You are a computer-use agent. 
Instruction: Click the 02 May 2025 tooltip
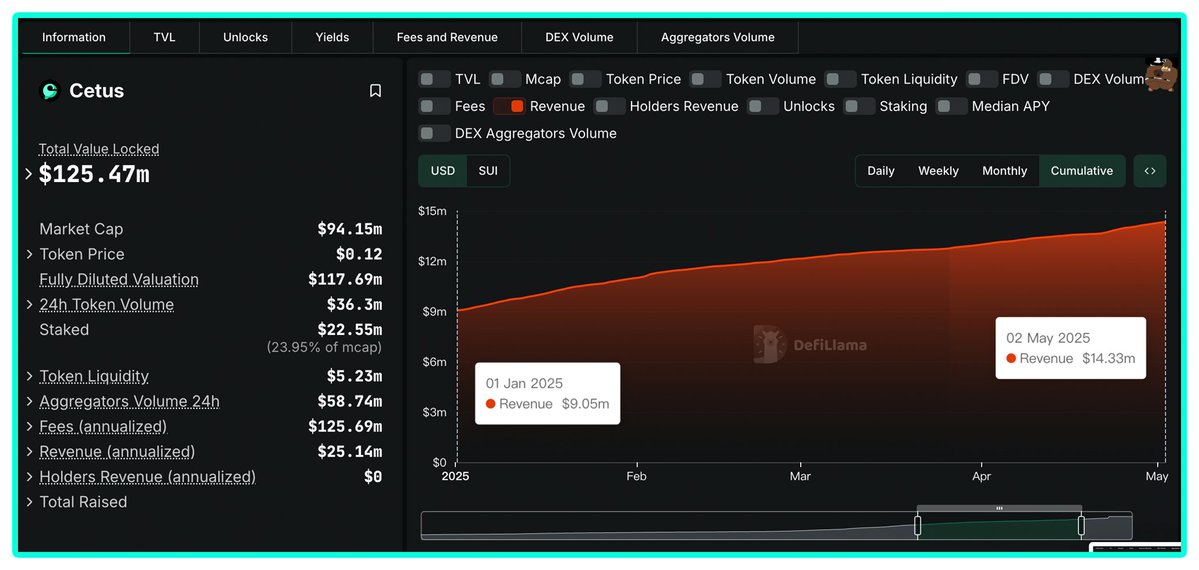1071,347
